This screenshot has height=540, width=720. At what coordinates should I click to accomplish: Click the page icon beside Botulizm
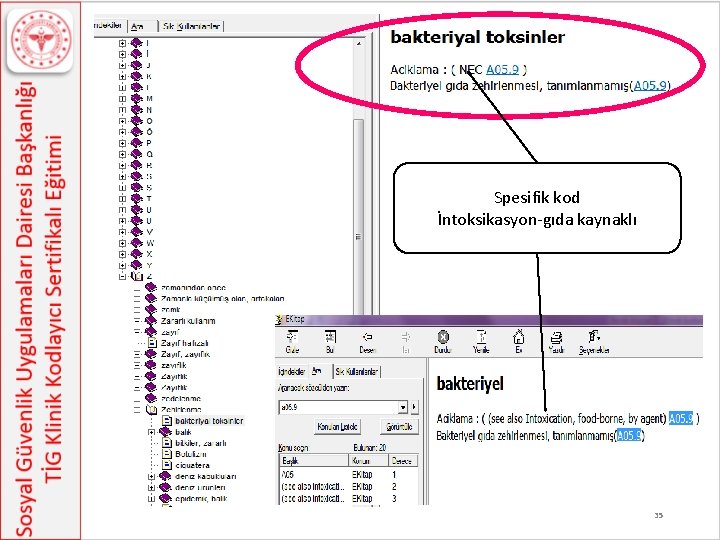[167, 454]
